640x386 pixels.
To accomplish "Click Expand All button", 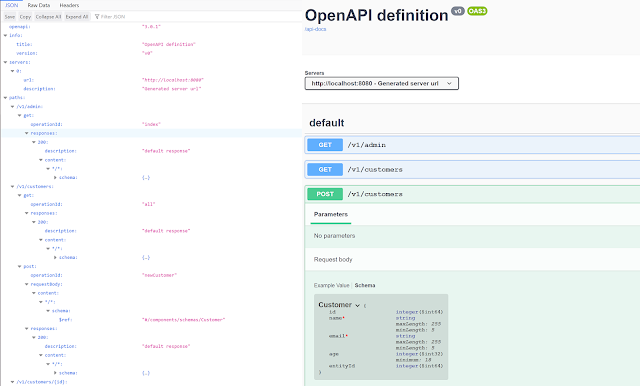I will coord(77,17).
